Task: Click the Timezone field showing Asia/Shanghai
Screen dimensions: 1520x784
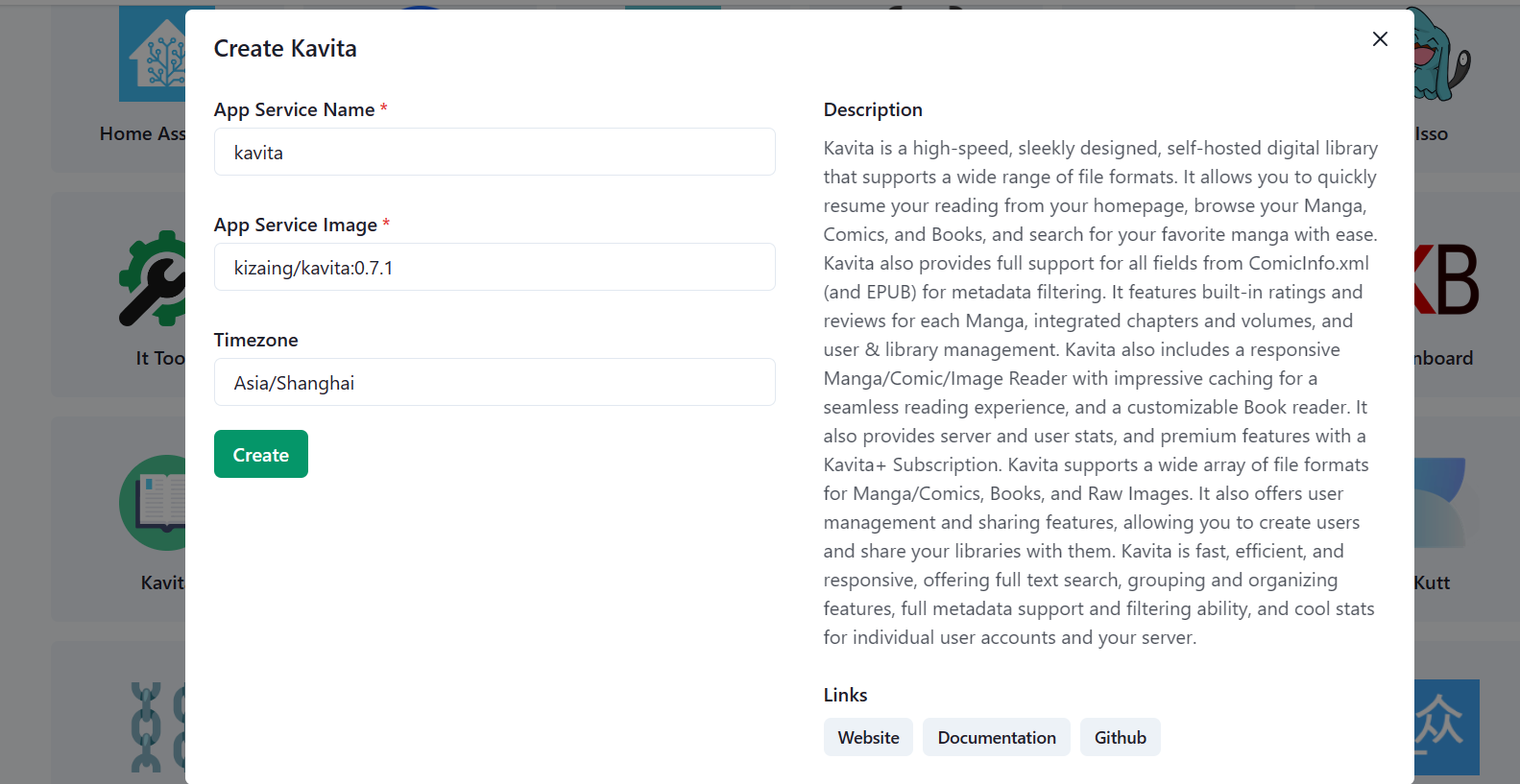Action: [x=495, y=383]
